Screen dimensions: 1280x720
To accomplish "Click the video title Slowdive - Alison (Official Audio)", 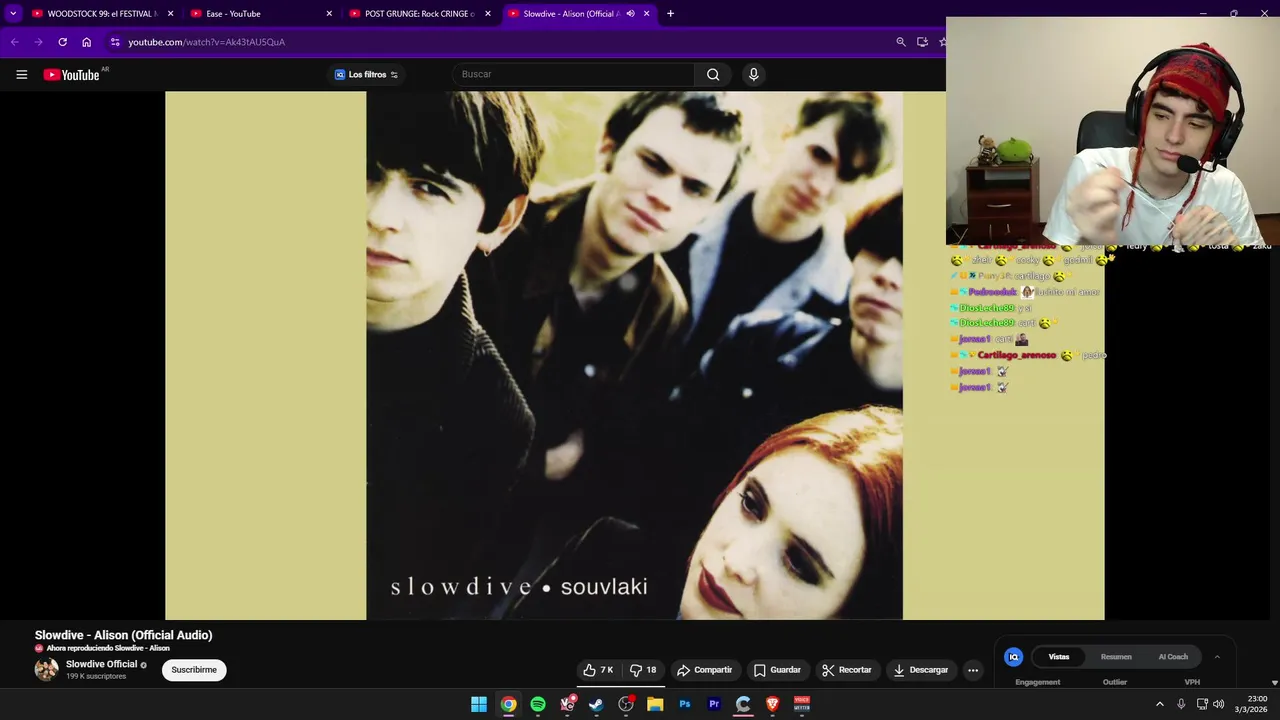I will point(123,635).
